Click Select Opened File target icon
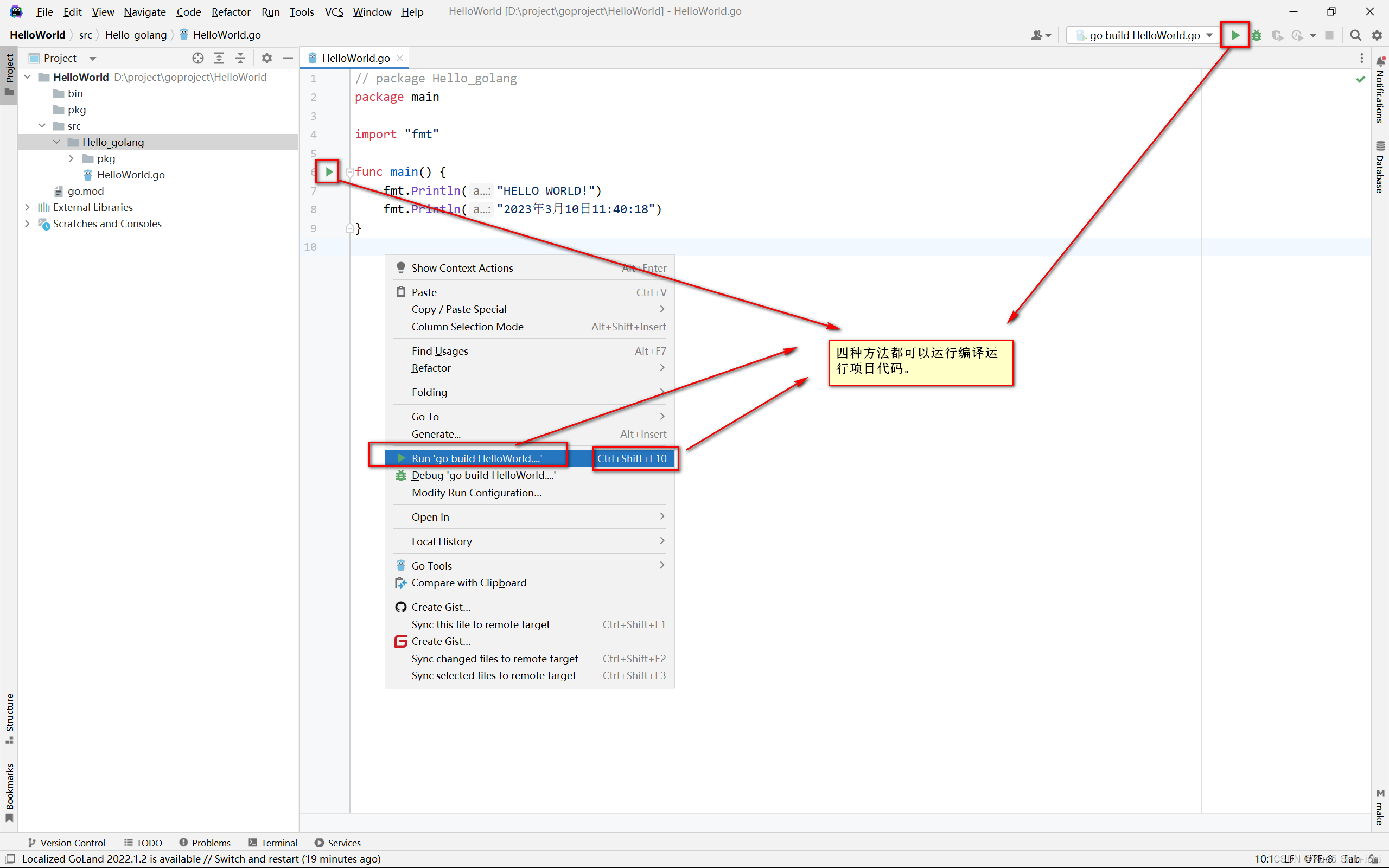 coord(198,58)
